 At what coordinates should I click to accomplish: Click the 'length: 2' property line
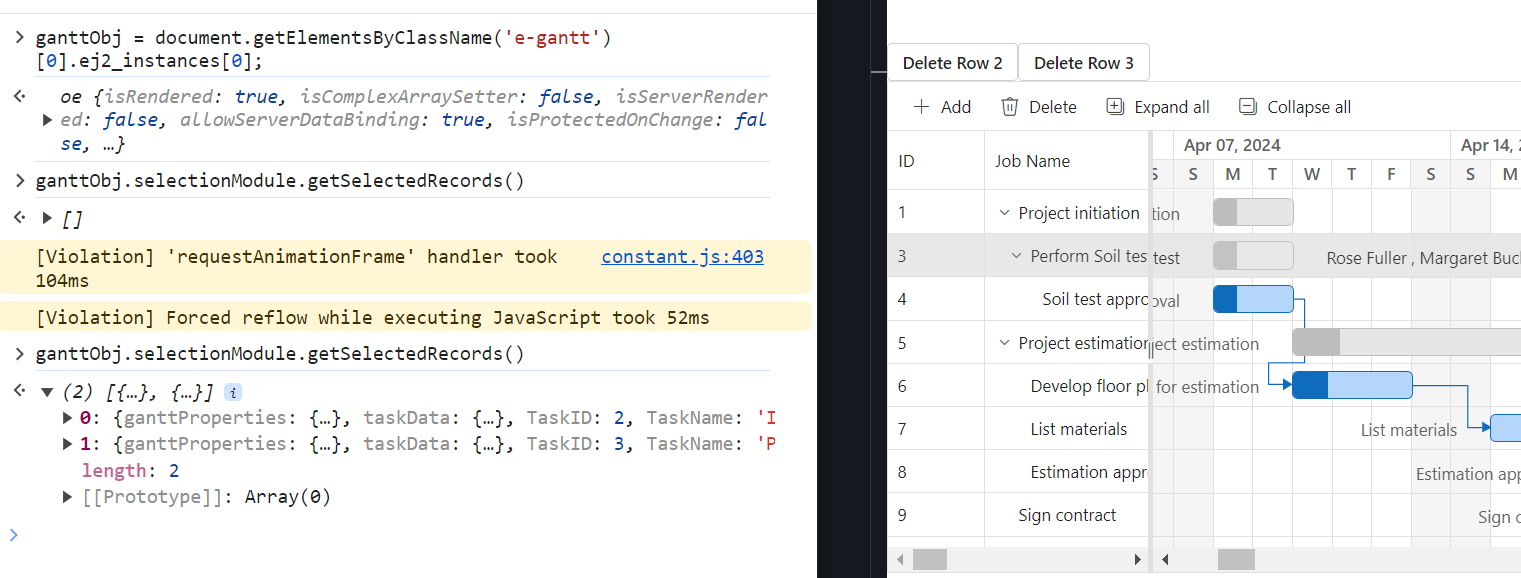pos(131,470)
